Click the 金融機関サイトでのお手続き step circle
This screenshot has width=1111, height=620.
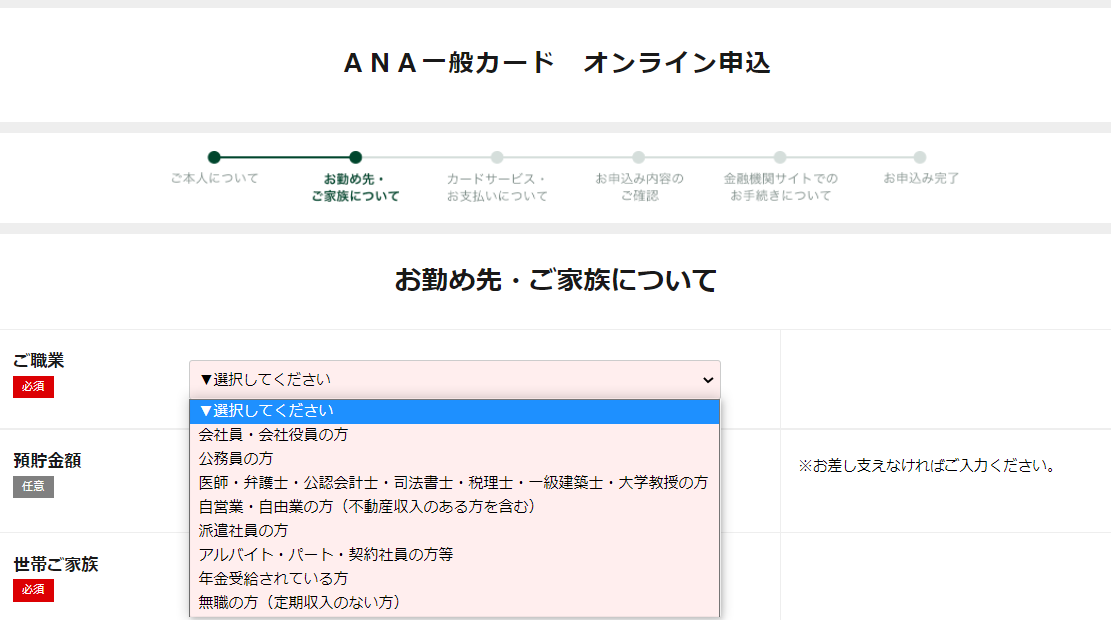click(x=780, y=158)
